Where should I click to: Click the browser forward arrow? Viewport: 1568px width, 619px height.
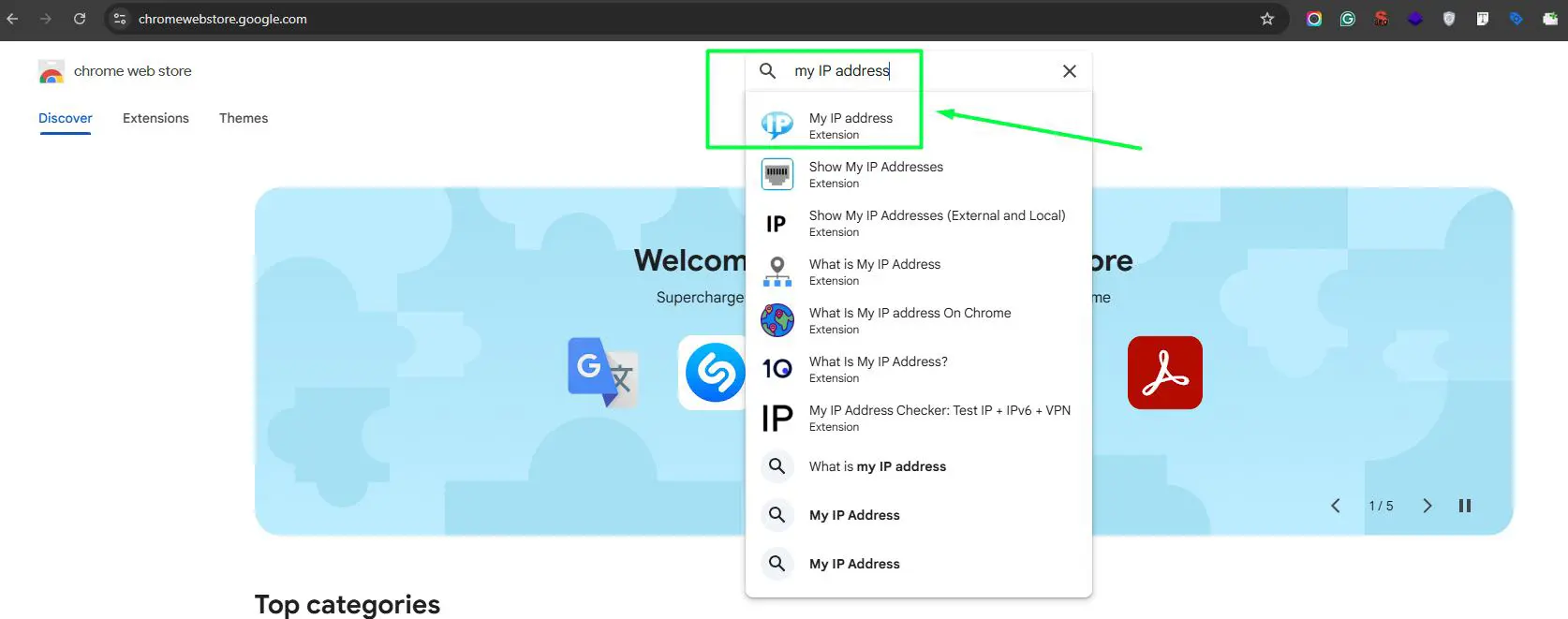(45, 19)
